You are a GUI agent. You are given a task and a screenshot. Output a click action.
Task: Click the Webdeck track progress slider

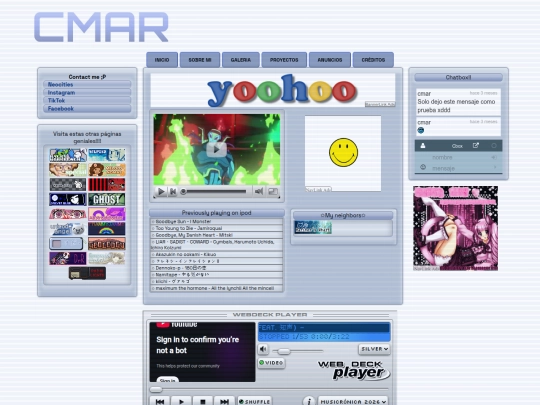269,390
